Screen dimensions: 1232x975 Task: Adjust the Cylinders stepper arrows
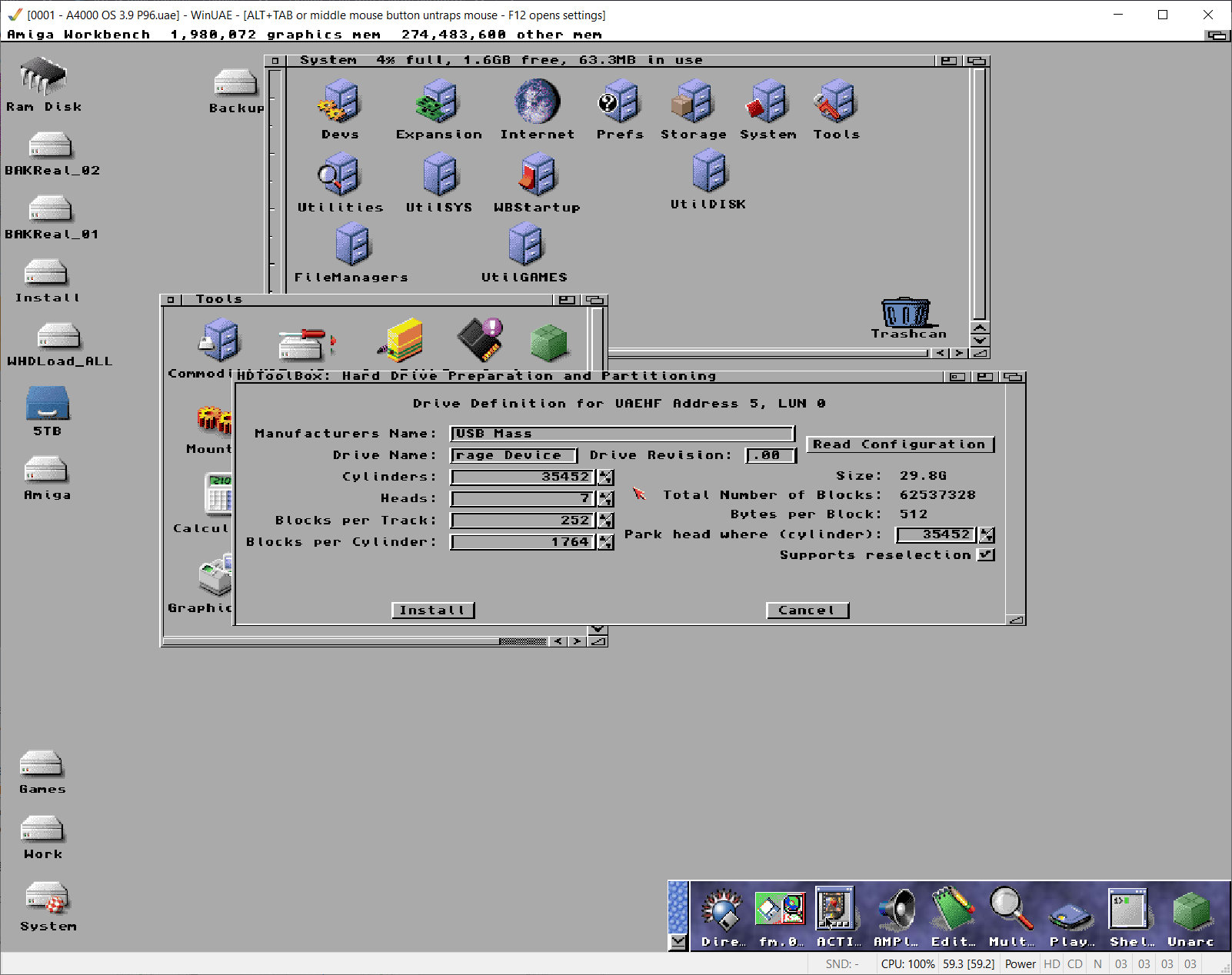point(606,477)
